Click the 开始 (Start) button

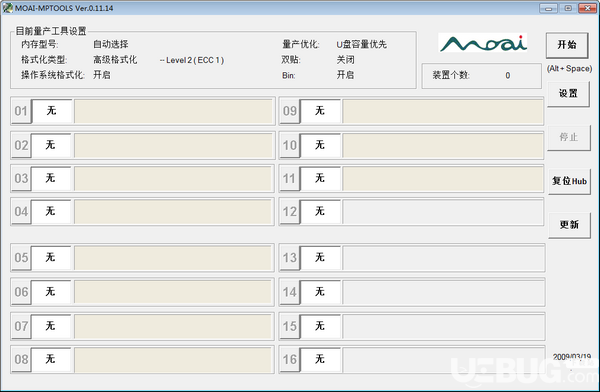(x=567, y=45)
